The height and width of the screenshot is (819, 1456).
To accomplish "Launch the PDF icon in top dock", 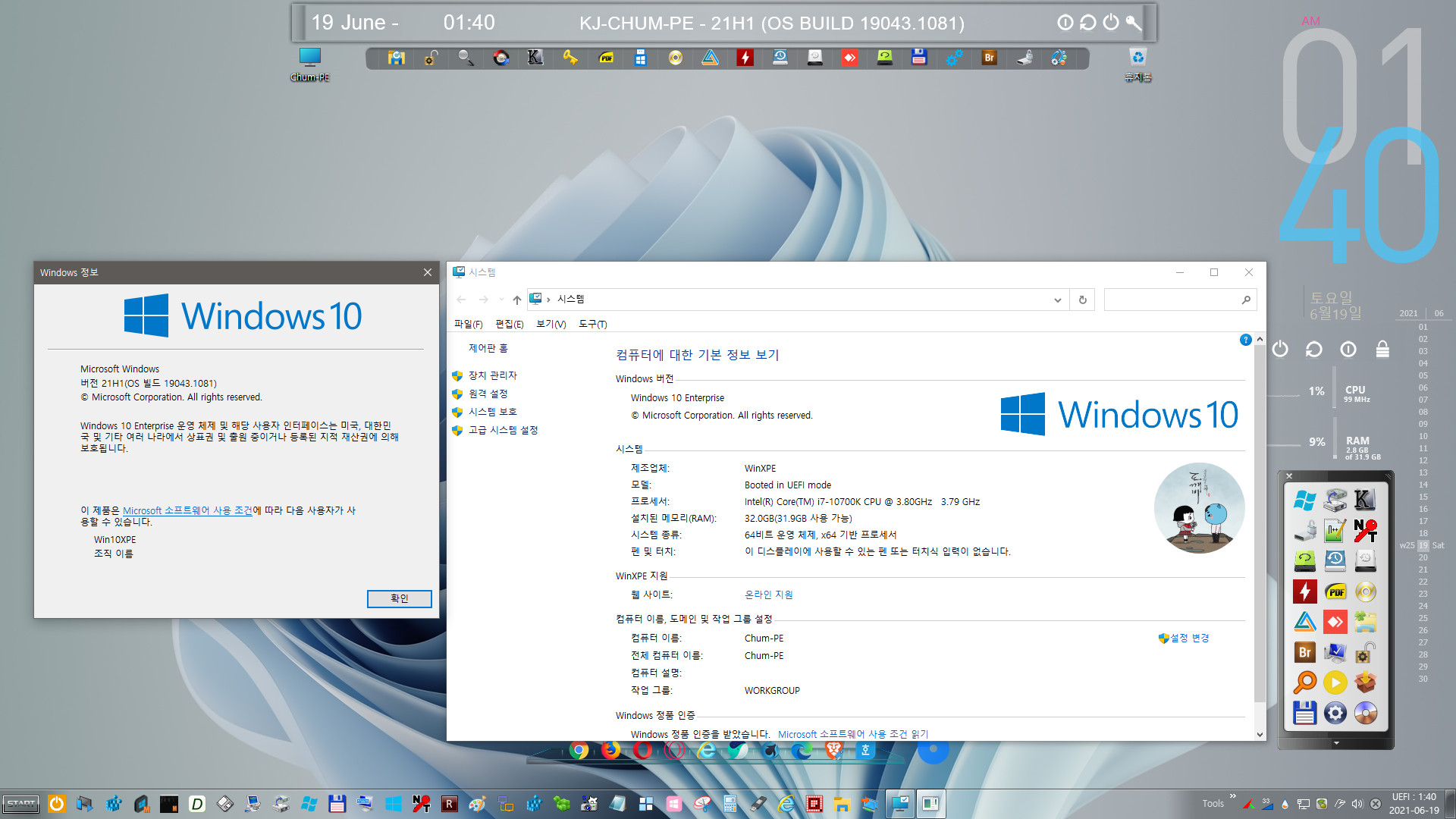I will [x=606, y=58].
